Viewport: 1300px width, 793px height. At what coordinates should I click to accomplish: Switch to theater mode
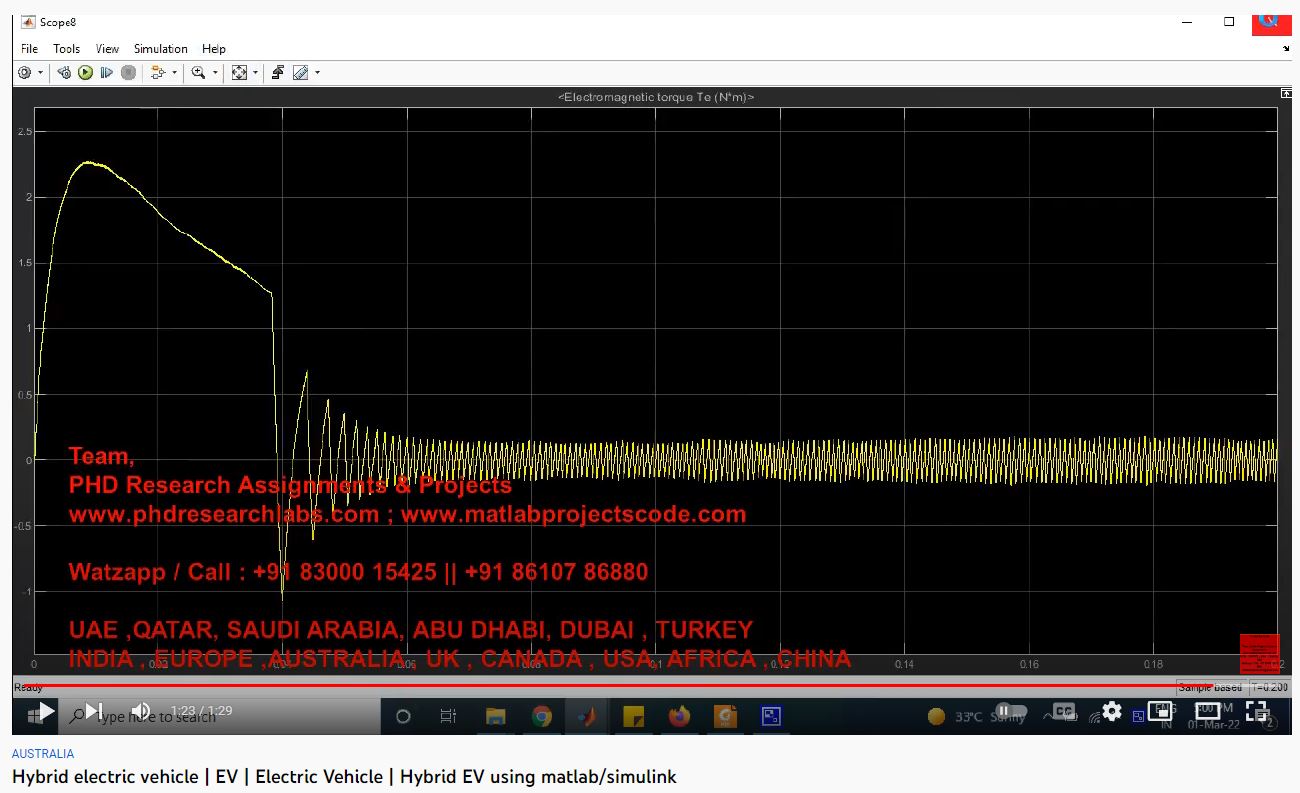1208,712
